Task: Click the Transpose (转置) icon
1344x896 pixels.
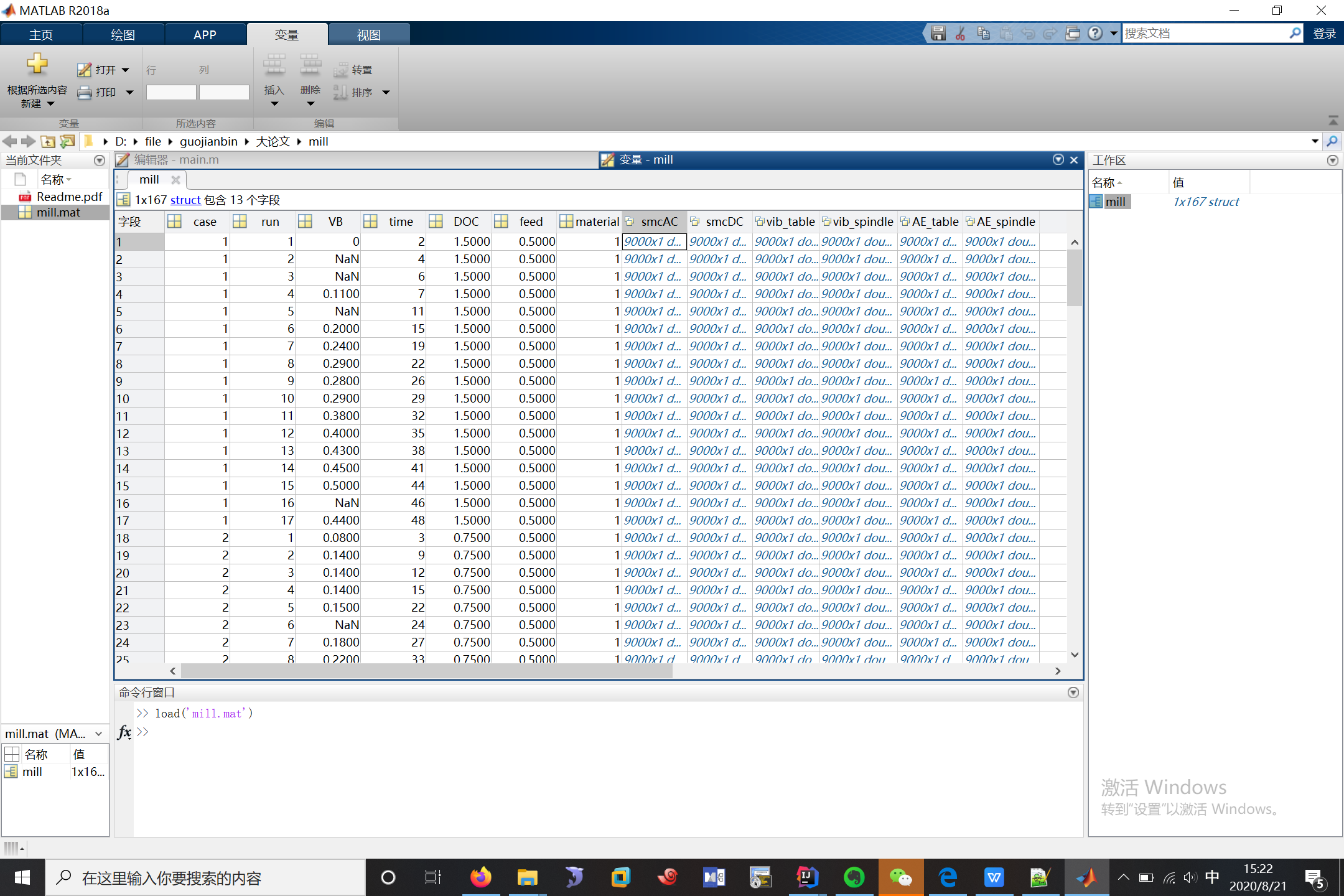Action: click(x=341, y=70)
